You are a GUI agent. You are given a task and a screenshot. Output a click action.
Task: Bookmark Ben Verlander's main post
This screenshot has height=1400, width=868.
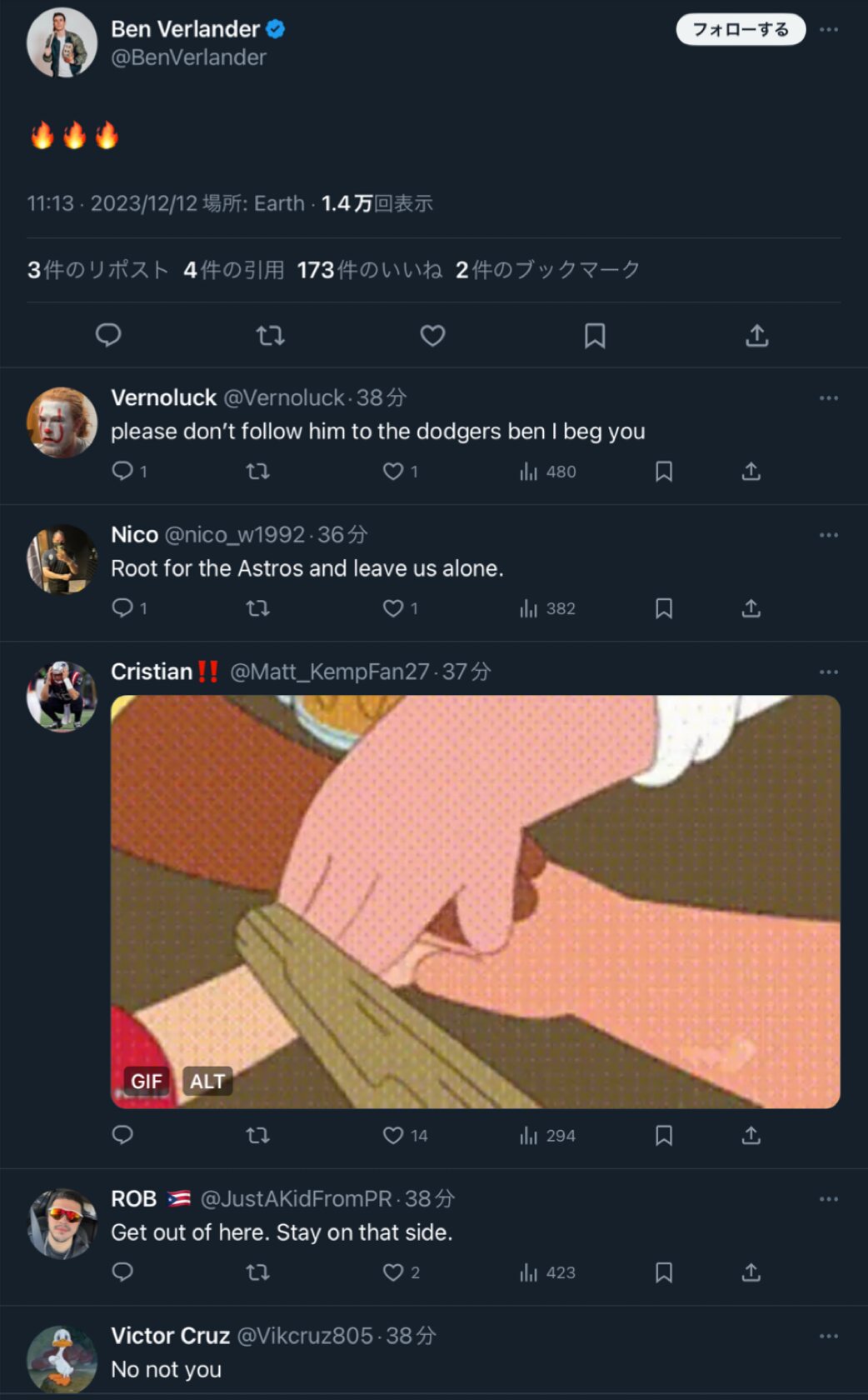[595, 335]
